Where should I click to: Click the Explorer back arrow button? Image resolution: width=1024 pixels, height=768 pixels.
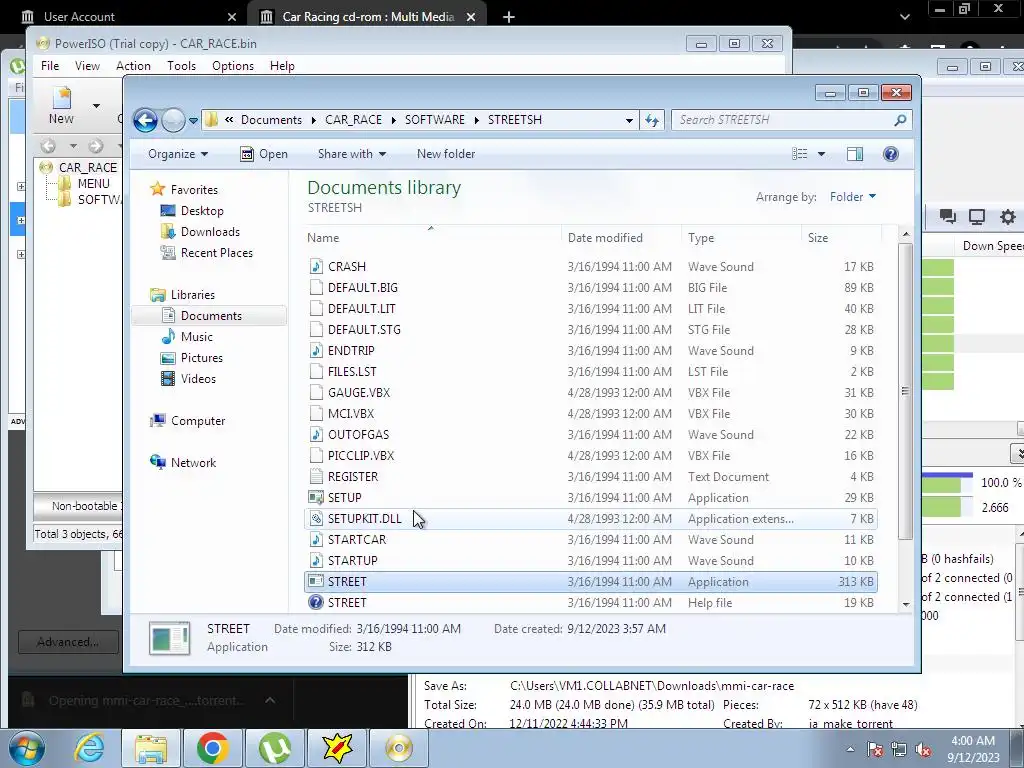pos(145,120)
